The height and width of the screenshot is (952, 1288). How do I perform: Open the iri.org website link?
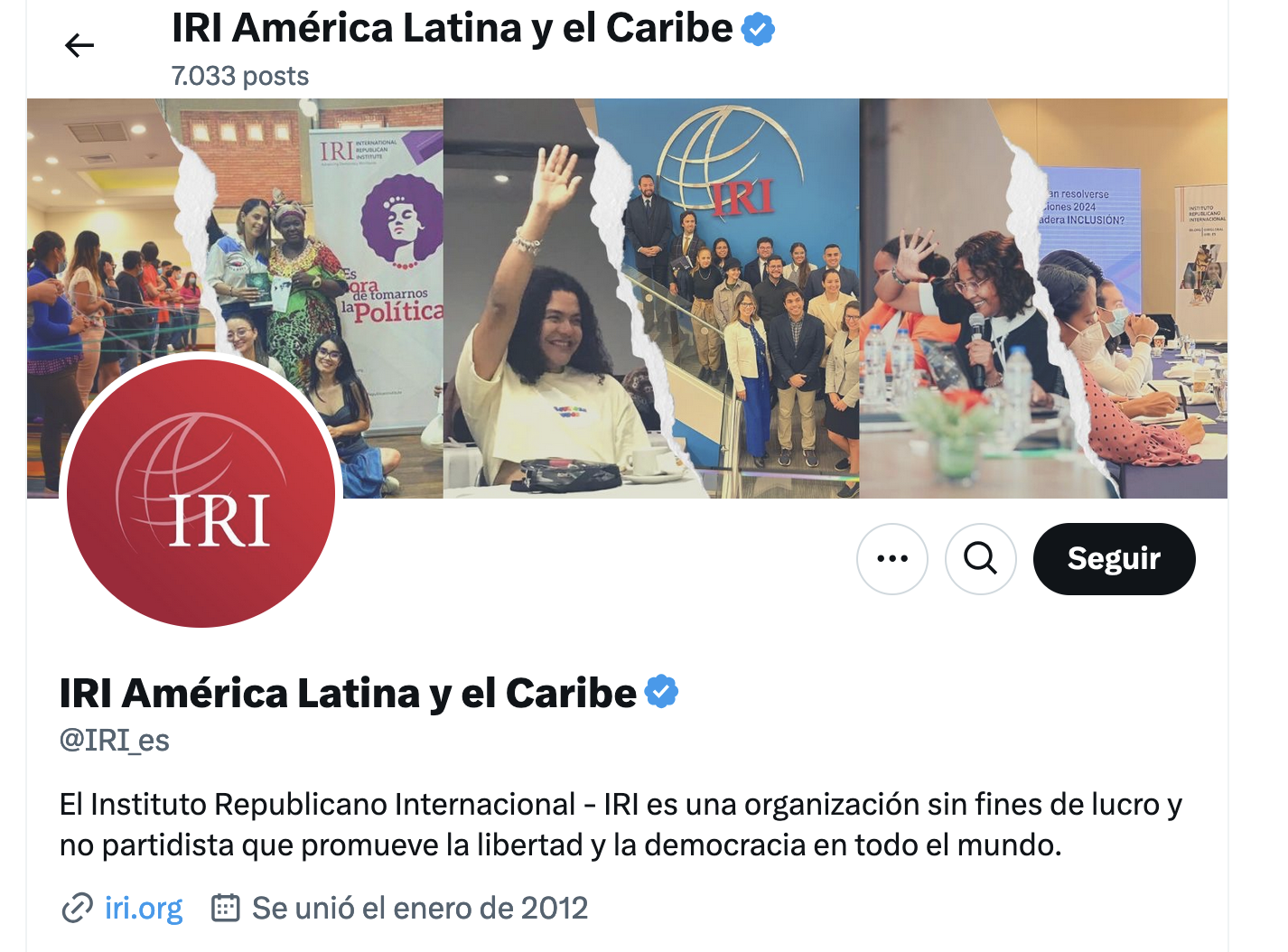(x=144, y=908)
